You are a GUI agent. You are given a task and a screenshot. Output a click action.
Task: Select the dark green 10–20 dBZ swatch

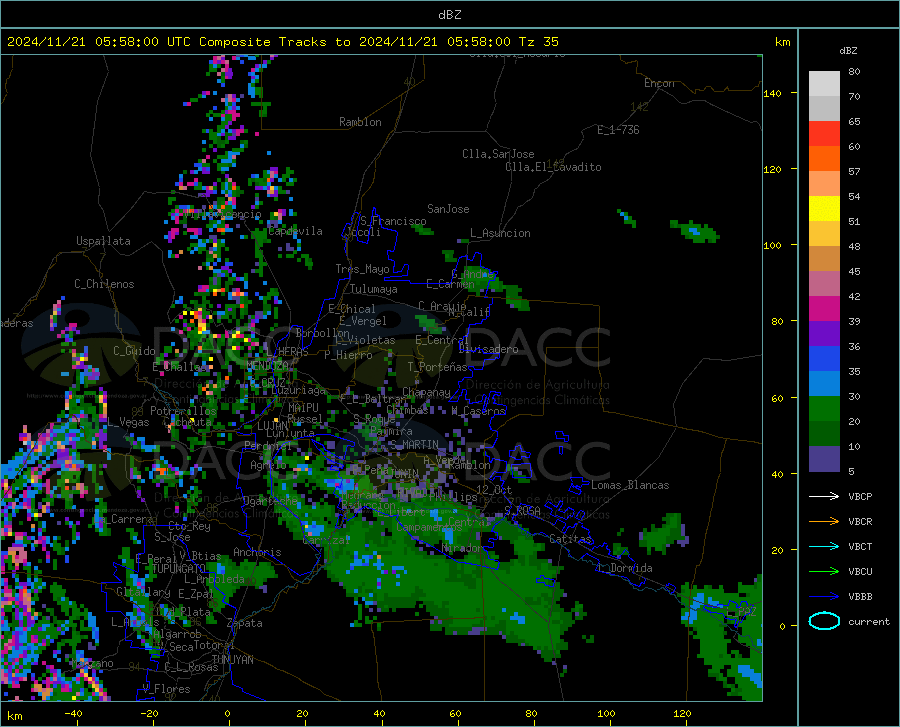coord(824,434)
